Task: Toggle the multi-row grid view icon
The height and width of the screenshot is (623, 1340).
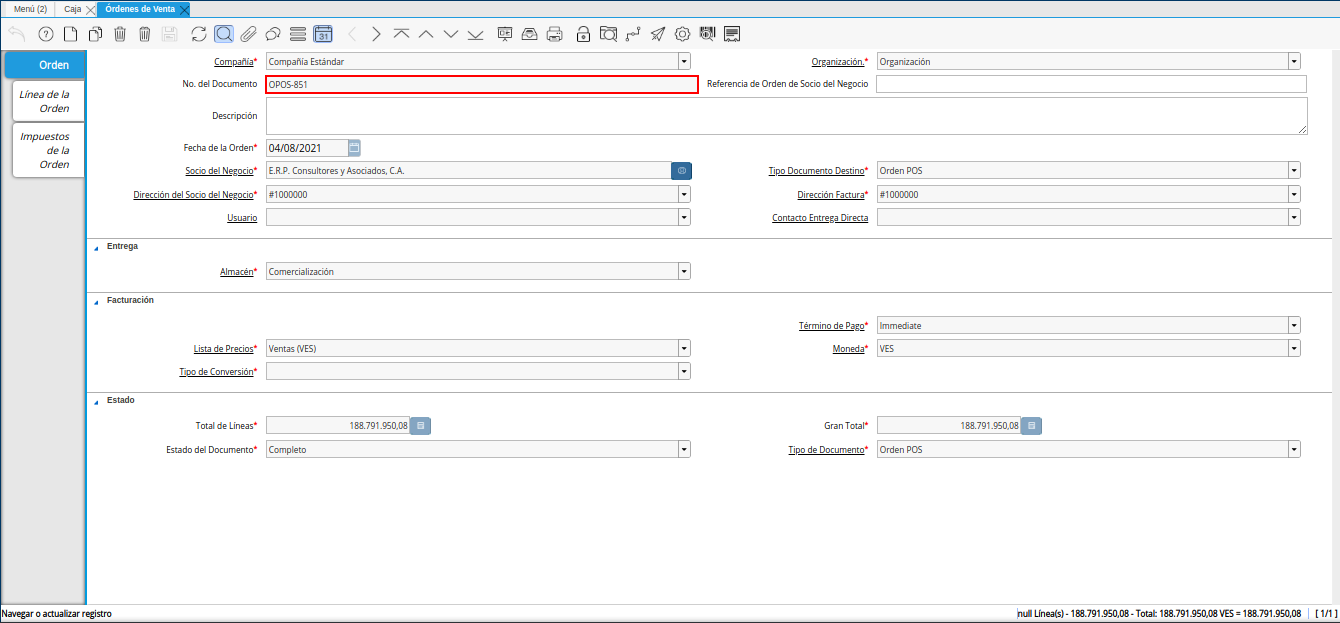Action: click(x=297, y=34)
